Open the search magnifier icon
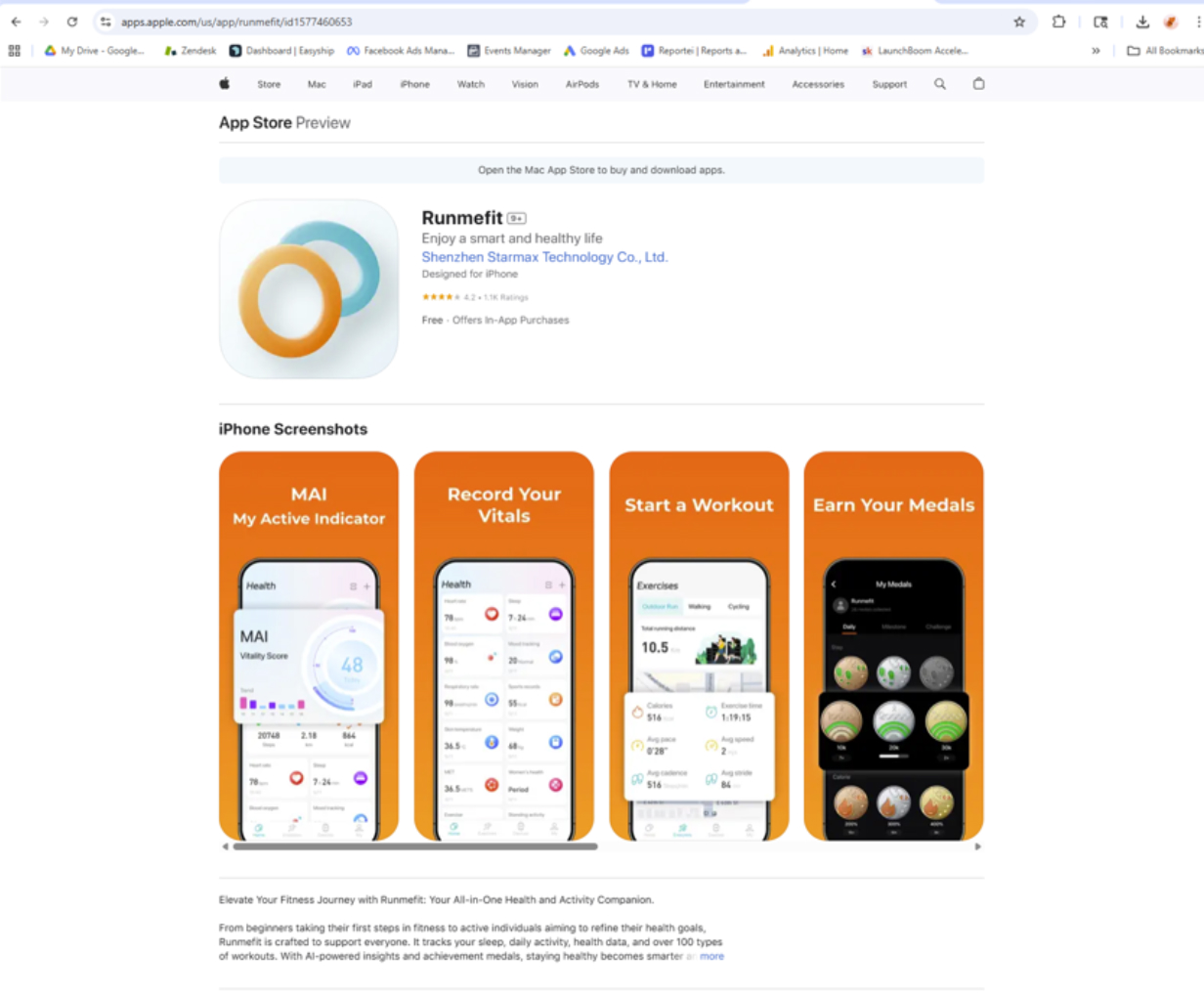Image resolution: width=1204 pixels, height=997 pixels. (940, 84)
